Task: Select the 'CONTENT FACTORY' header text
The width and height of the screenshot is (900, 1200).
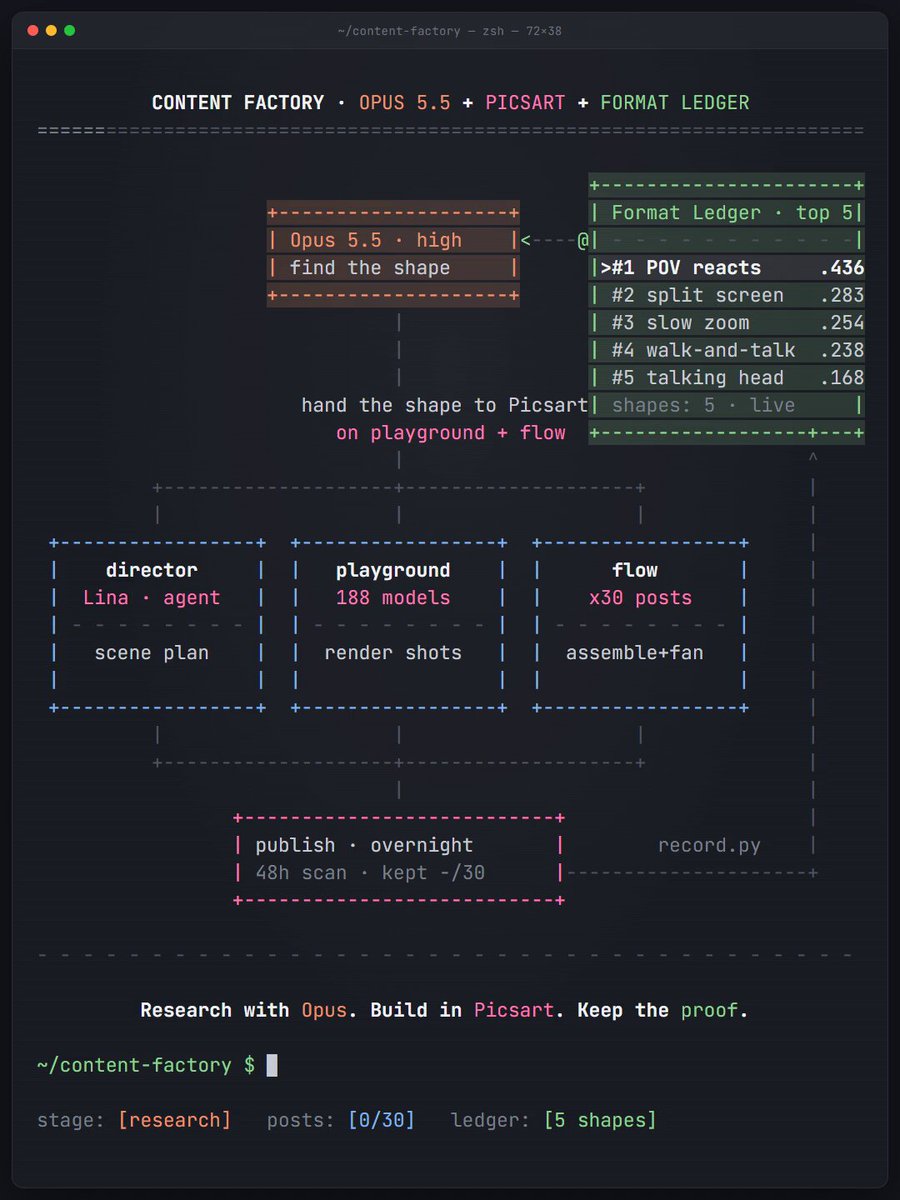Action: pyautogui.click(x=238, y=103)
